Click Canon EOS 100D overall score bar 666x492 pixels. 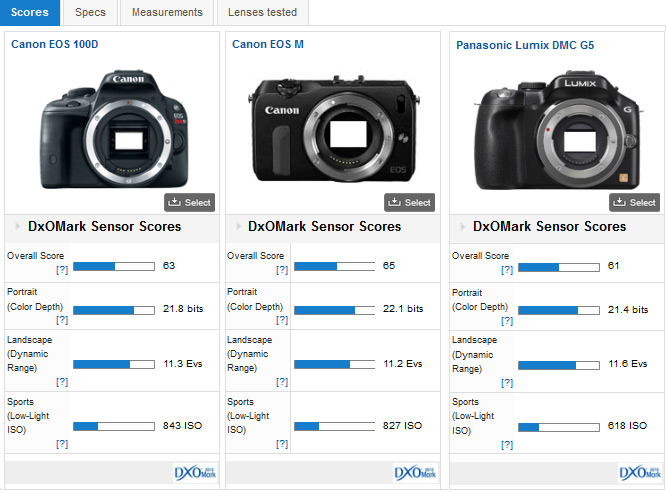click(114, 266)
